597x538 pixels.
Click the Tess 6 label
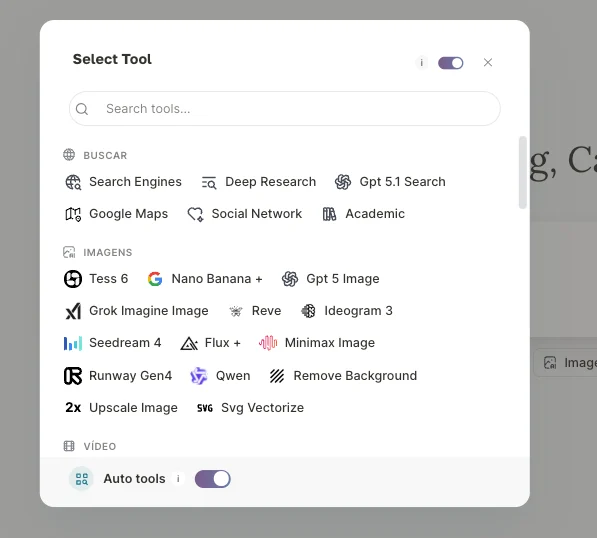coord(109,279)
